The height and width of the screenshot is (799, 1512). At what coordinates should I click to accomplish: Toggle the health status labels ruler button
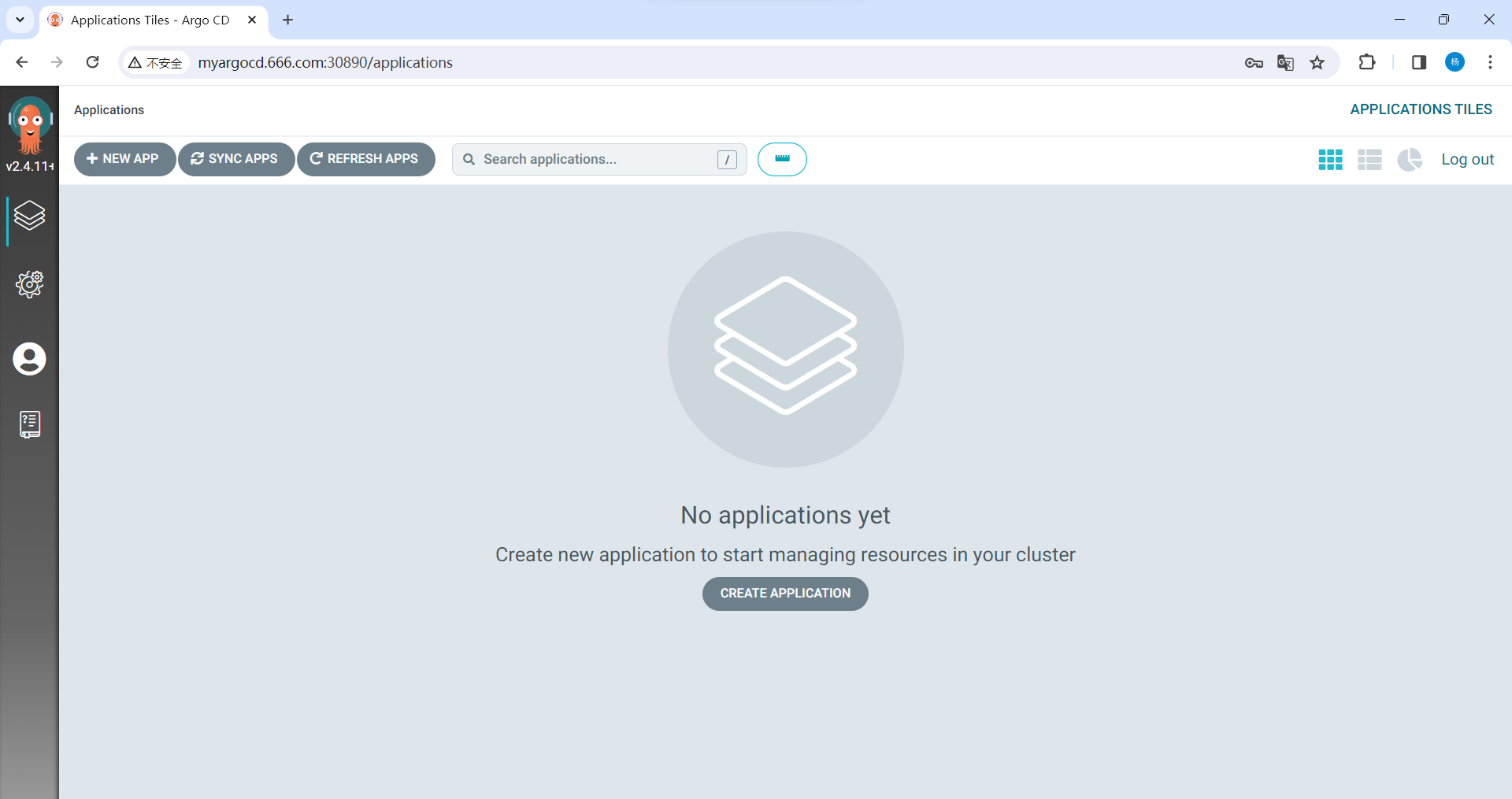(x=782, y=159)
